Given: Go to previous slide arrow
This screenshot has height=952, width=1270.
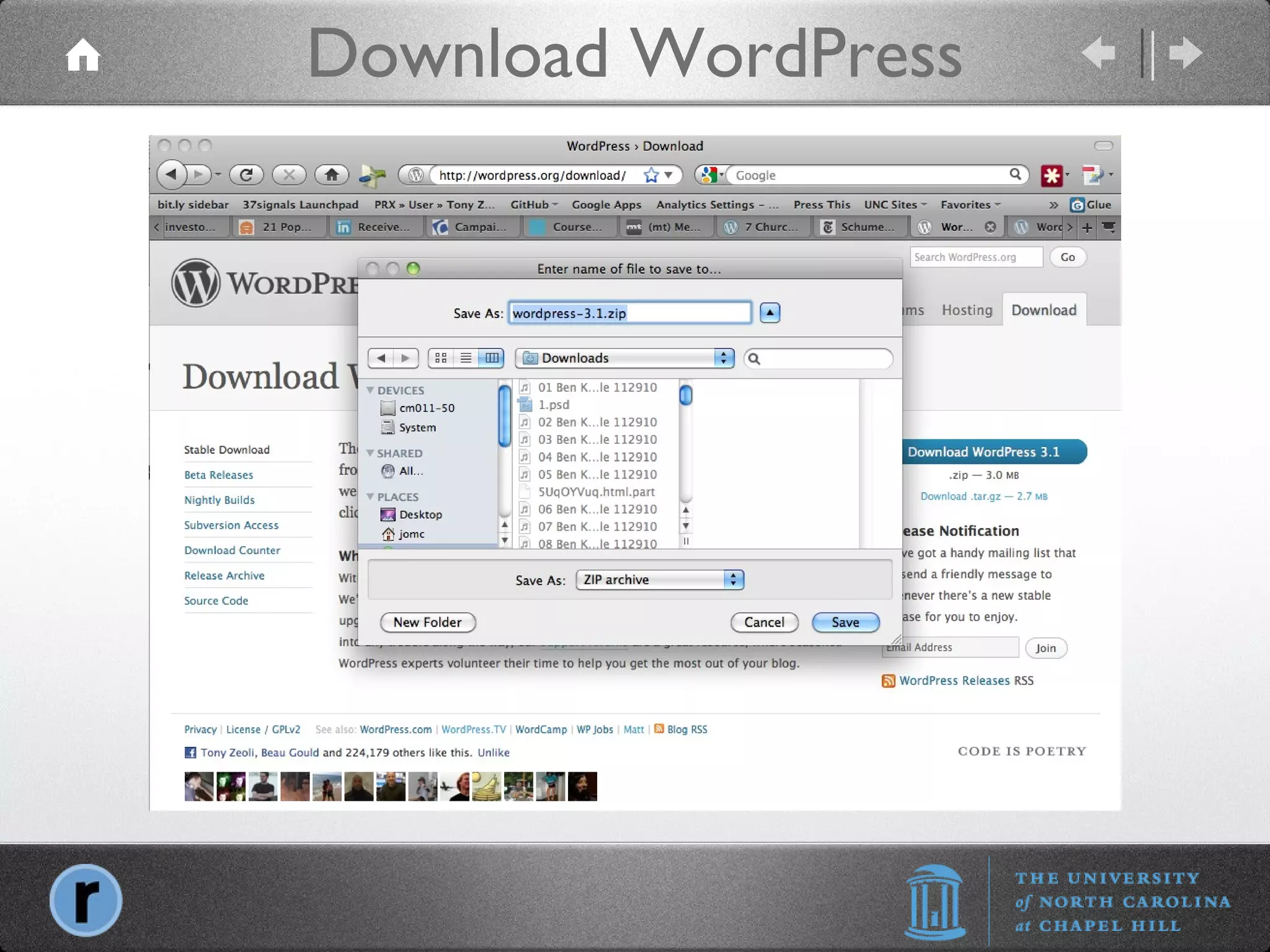Looking at the screenshot, I should pos(1098,53).
